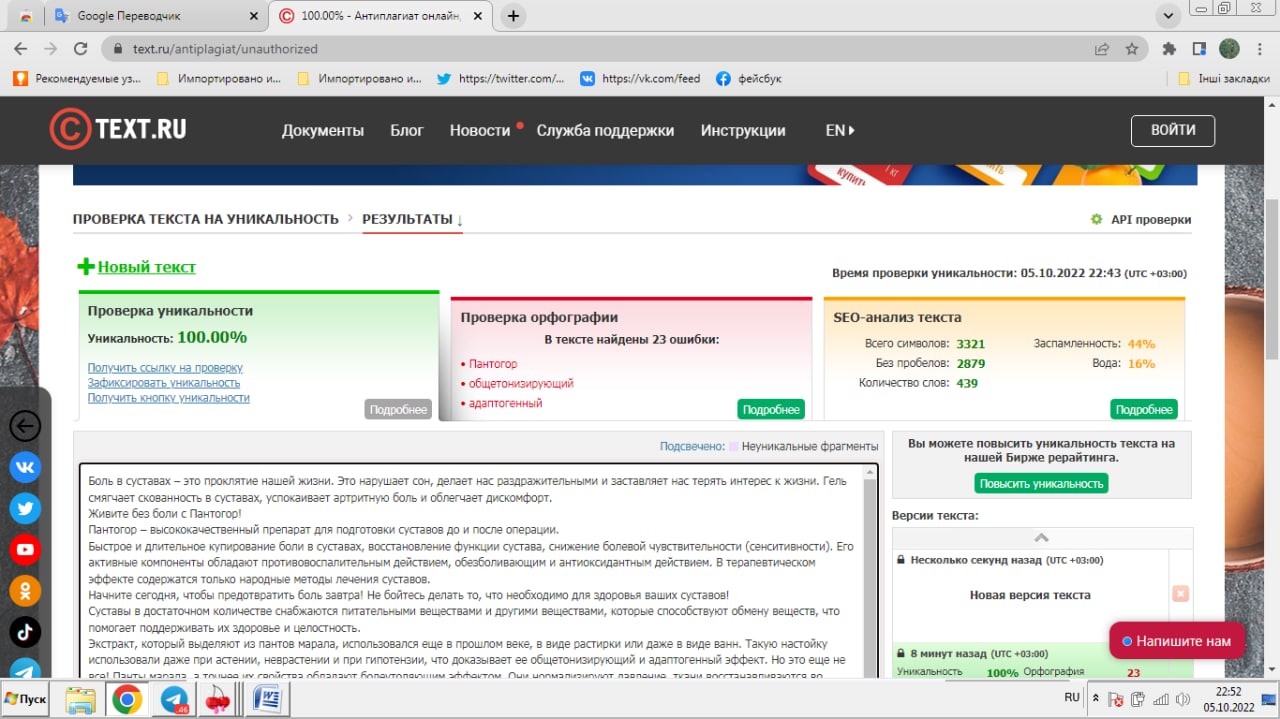The height and width of the screenshot is (719, 1280).
Task: Click Получить ссылку на проверку link
Action: pos(165,368)
